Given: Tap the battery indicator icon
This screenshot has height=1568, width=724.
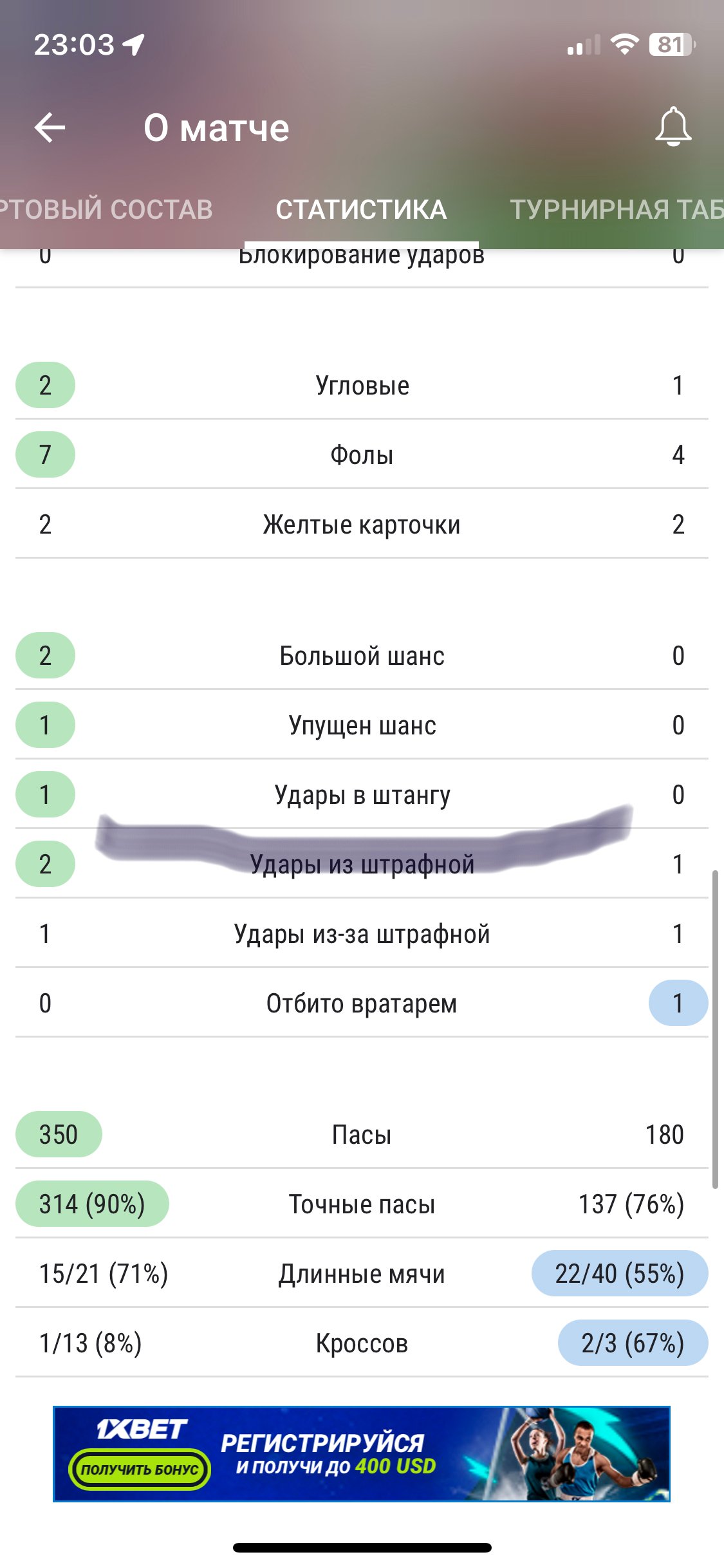Looking at the screenshot, I should click(x=671, y=44).
